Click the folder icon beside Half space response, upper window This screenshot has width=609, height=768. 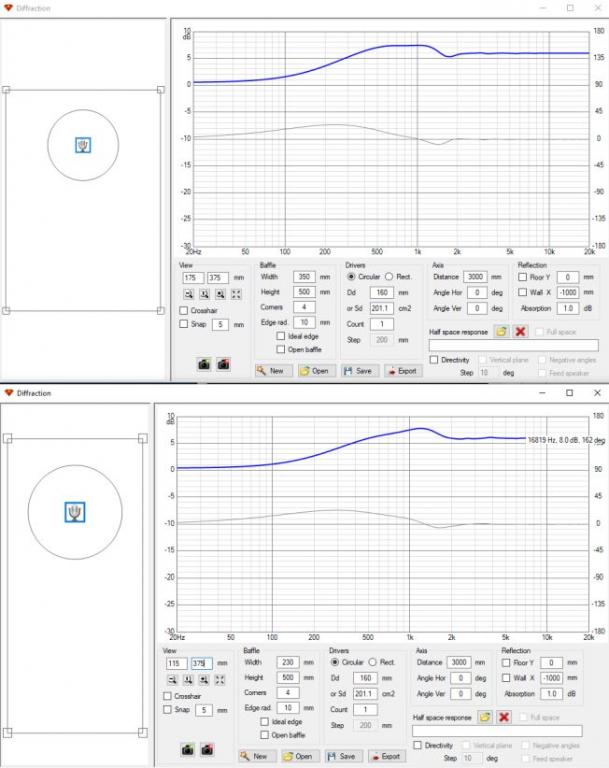(501, 332)
